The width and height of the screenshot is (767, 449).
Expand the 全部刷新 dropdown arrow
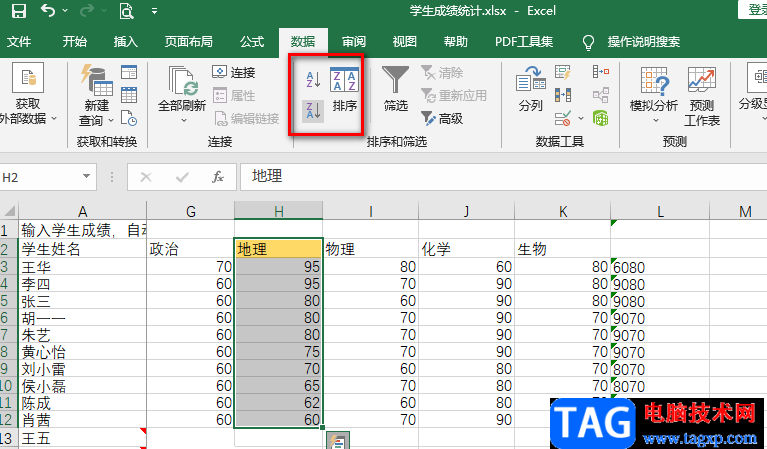pos(184,120)
